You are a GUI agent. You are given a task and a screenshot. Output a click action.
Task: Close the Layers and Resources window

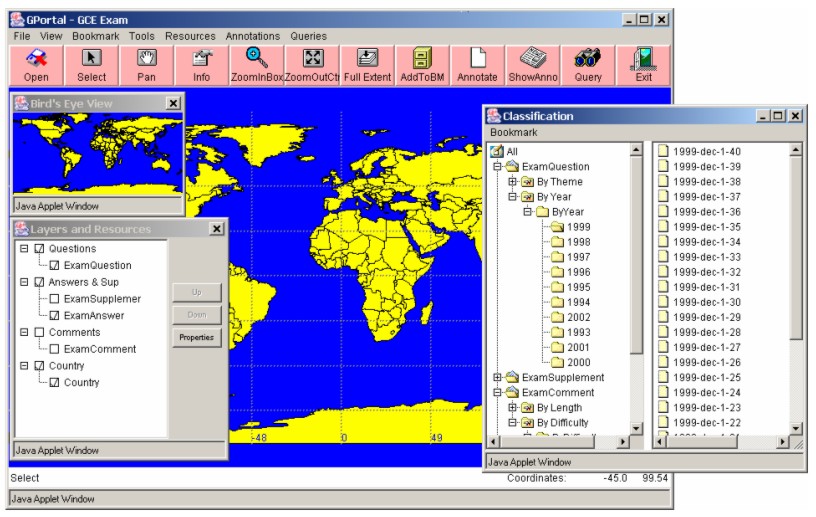[x=216, y=229]
